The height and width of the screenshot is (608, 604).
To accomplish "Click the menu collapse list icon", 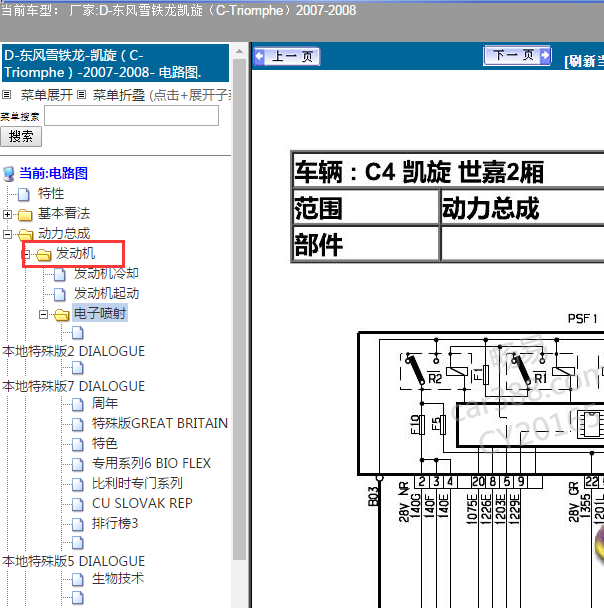I will click(x=81, y=95).
